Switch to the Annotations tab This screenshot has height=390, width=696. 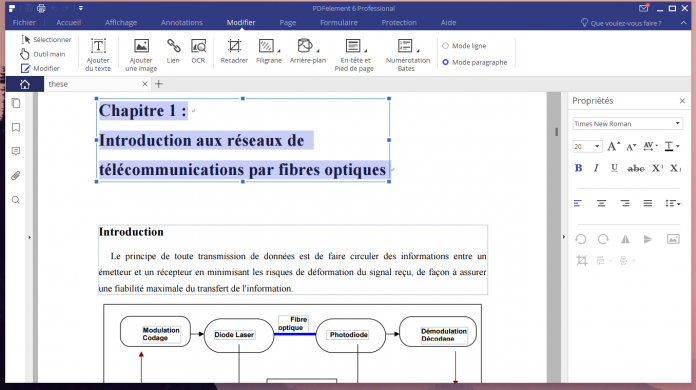click(x=182, y=23)
